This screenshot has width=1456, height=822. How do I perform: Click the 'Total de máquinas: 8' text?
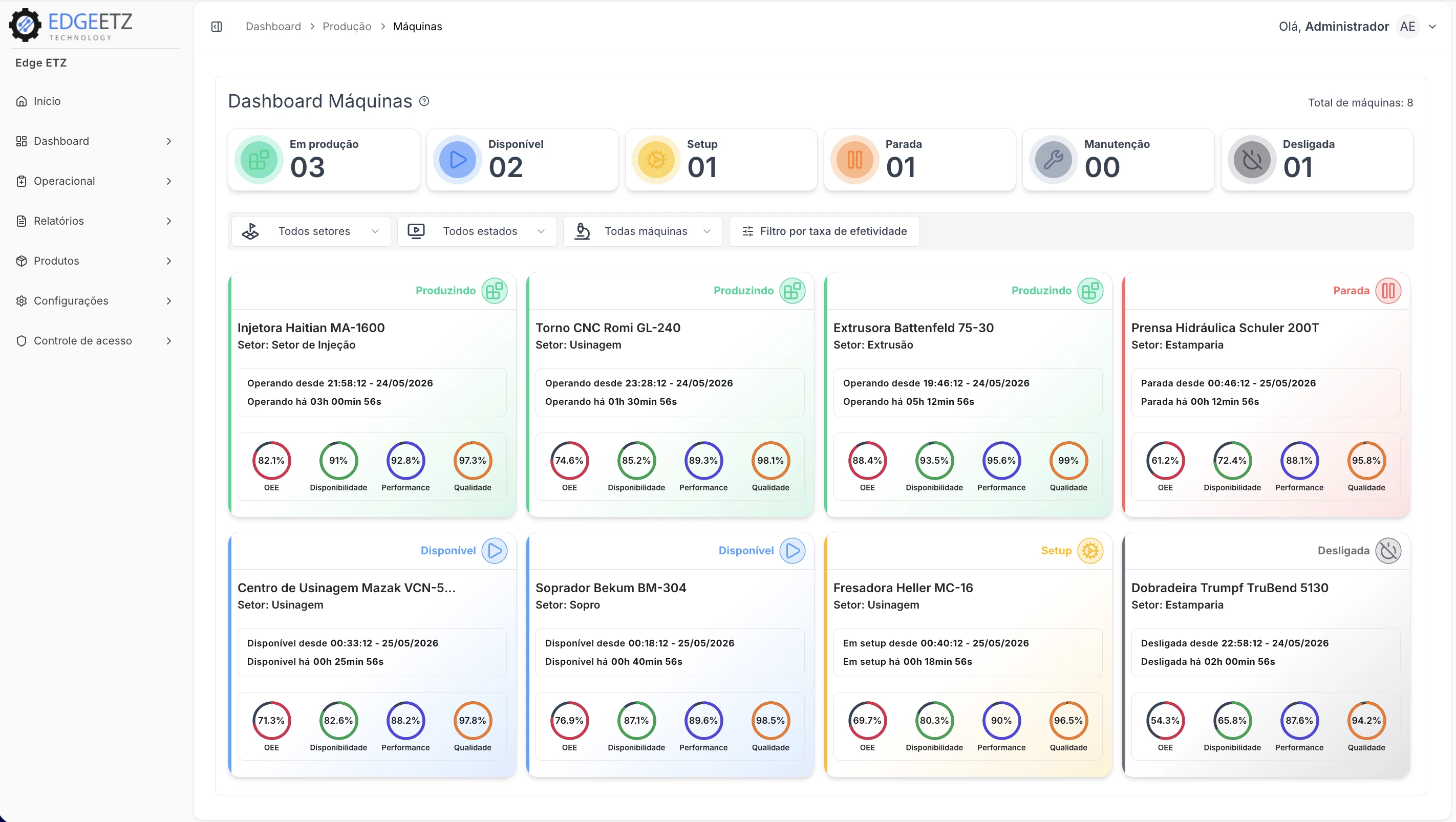[1360, 103]
